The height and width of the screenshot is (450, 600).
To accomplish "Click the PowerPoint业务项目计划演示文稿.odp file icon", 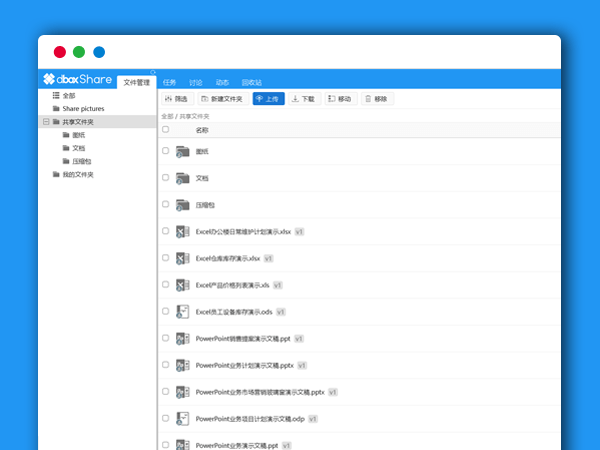I will coord(182,418).
